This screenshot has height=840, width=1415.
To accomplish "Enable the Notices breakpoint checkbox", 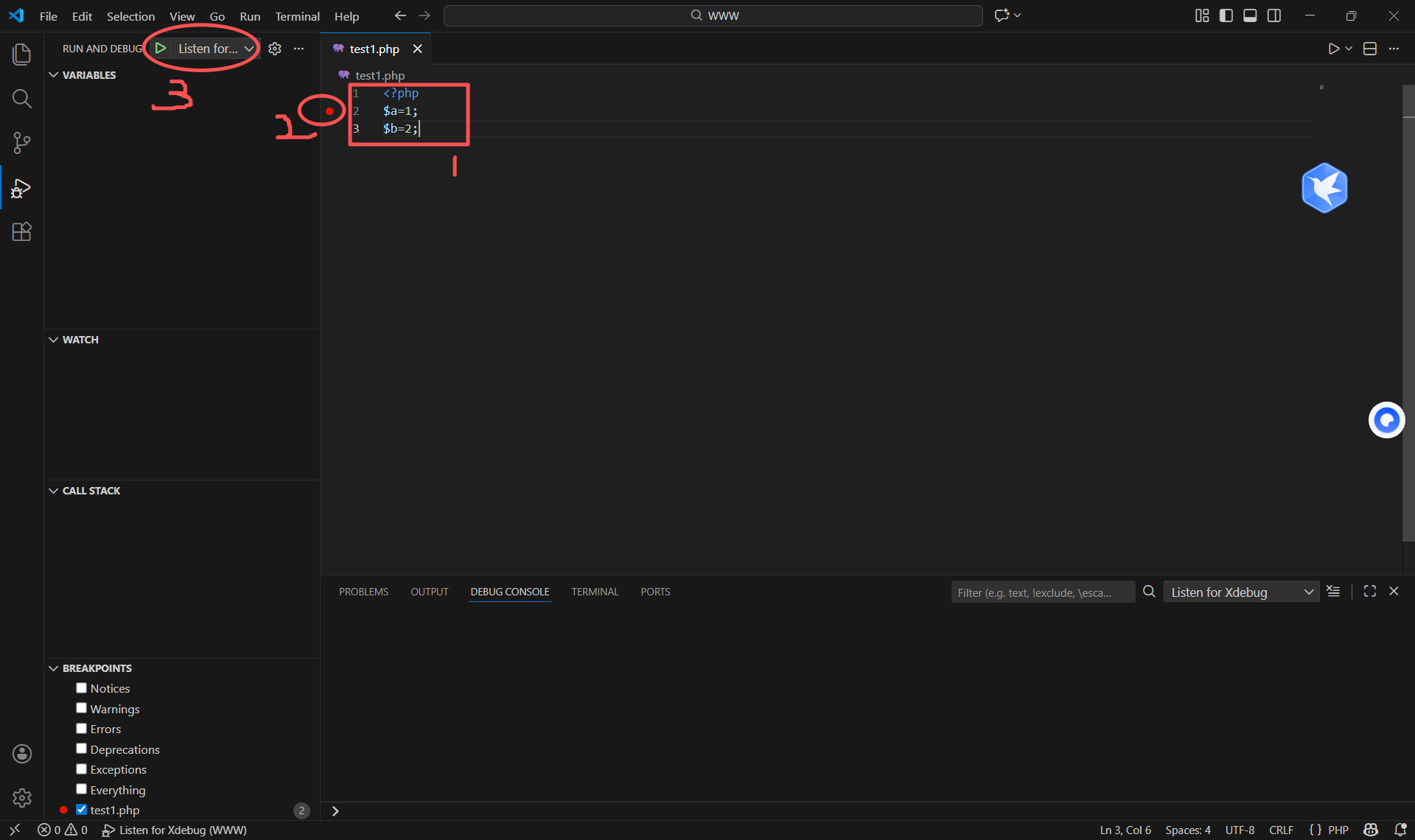I will click(81, 688).
